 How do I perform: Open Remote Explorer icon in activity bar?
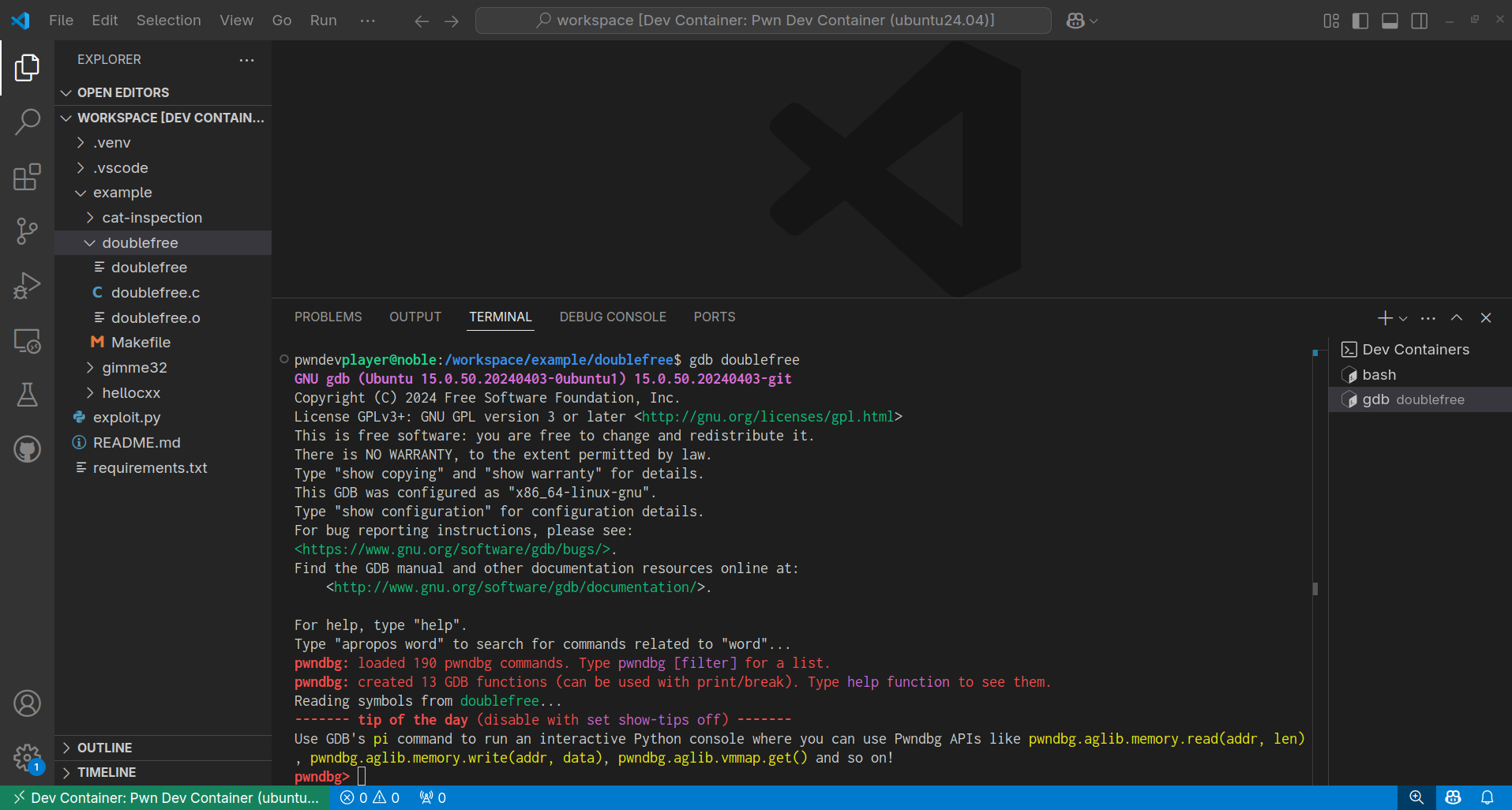(27, 341)
